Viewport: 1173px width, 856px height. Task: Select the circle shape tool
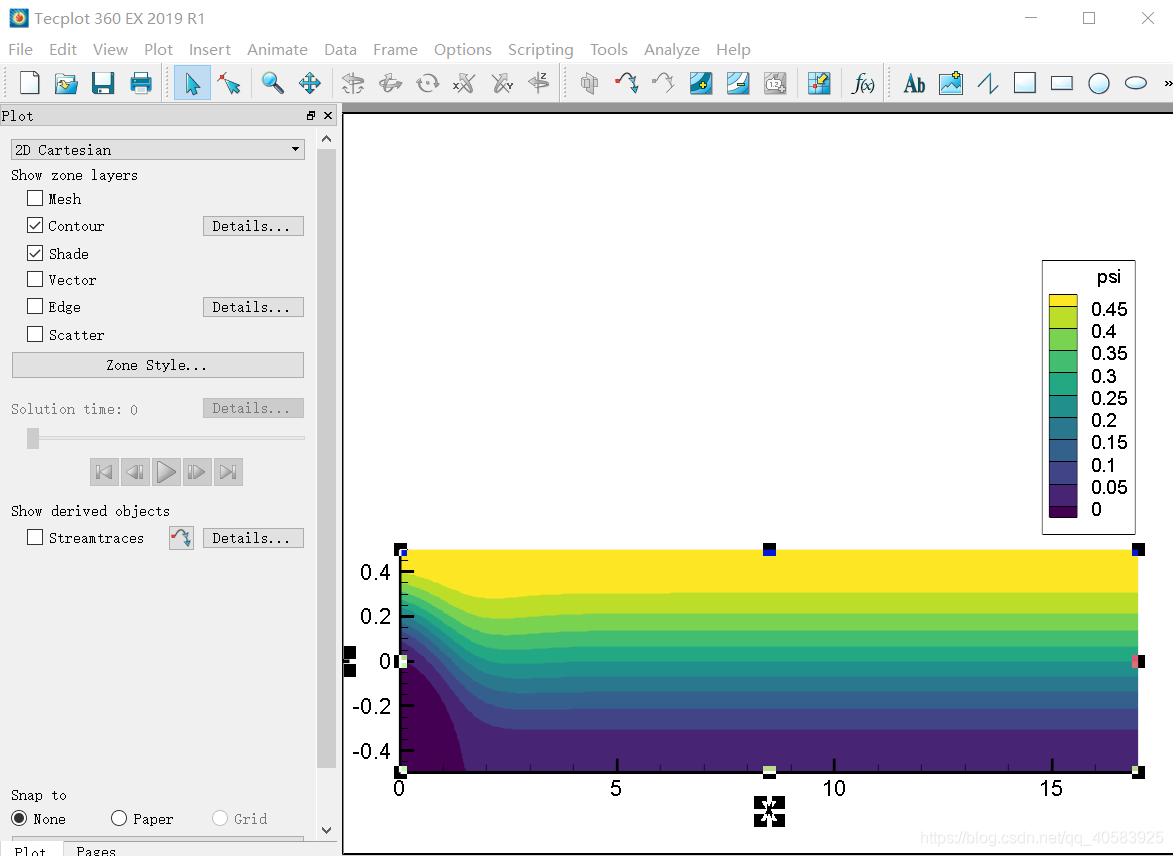coord(1099,82)
